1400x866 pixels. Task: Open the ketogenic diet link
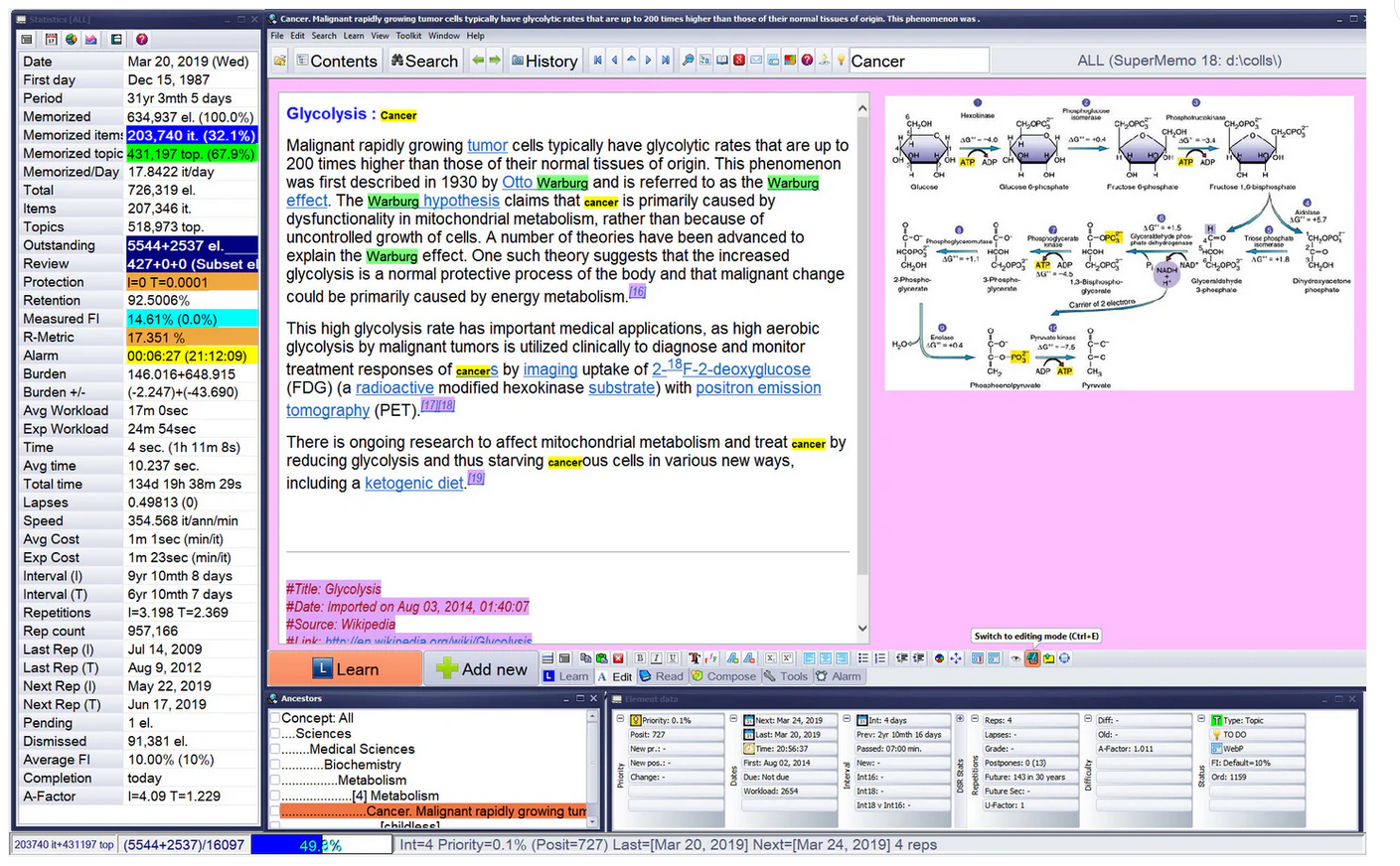[414, 484]
